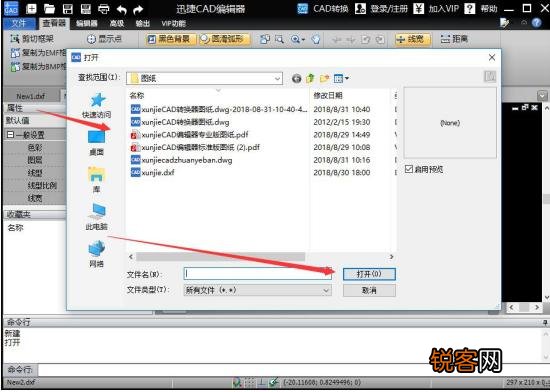Image resolution: width=550 pixels, height=392 pixels.
Task: Click 登录/注册 login button
Action: coord(381,8)
